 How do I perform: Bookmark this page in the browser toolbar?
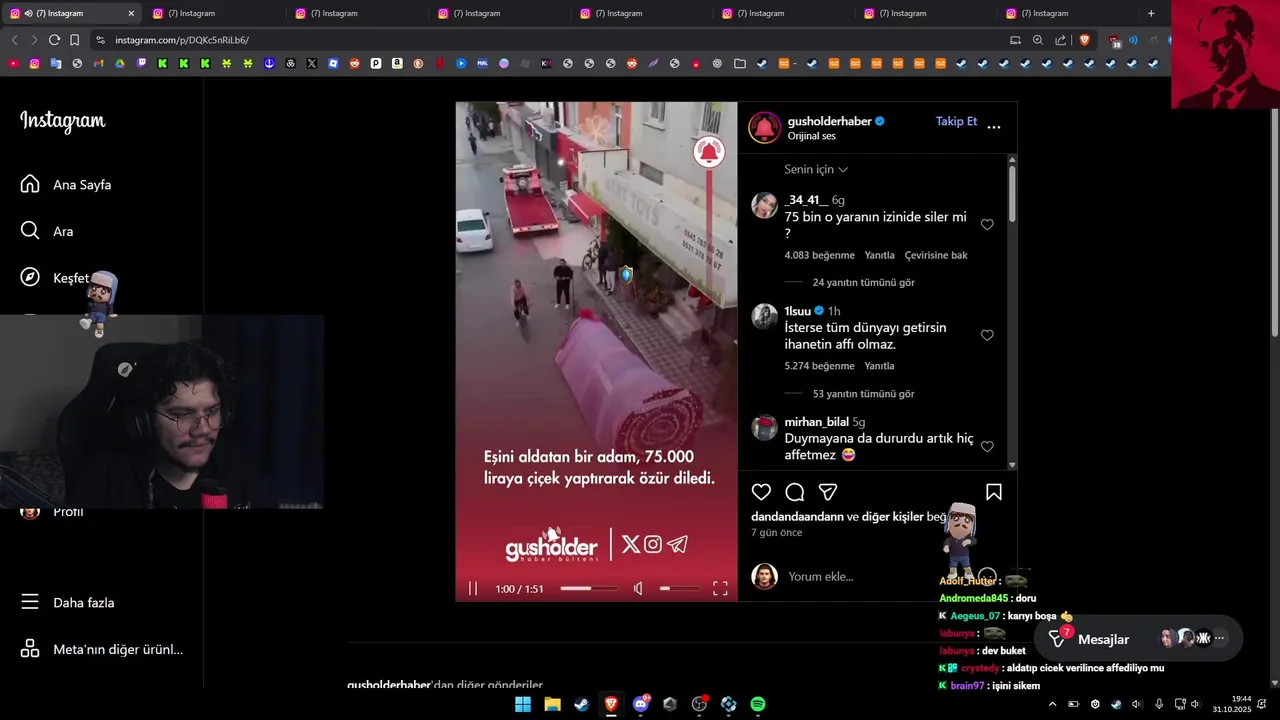(74, 40)
